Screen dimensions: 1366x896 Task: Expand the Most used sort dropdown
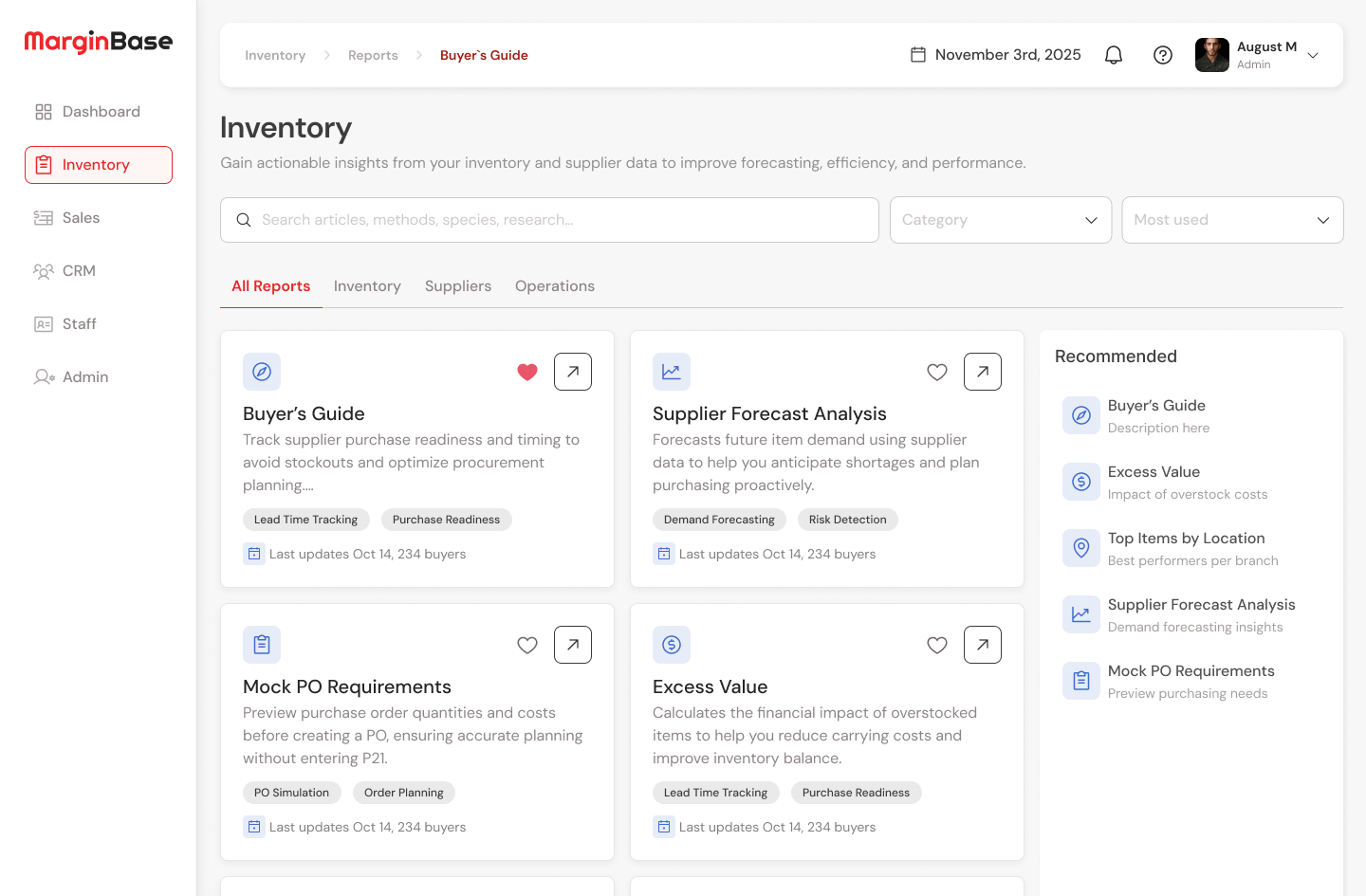pos(1232,219)
